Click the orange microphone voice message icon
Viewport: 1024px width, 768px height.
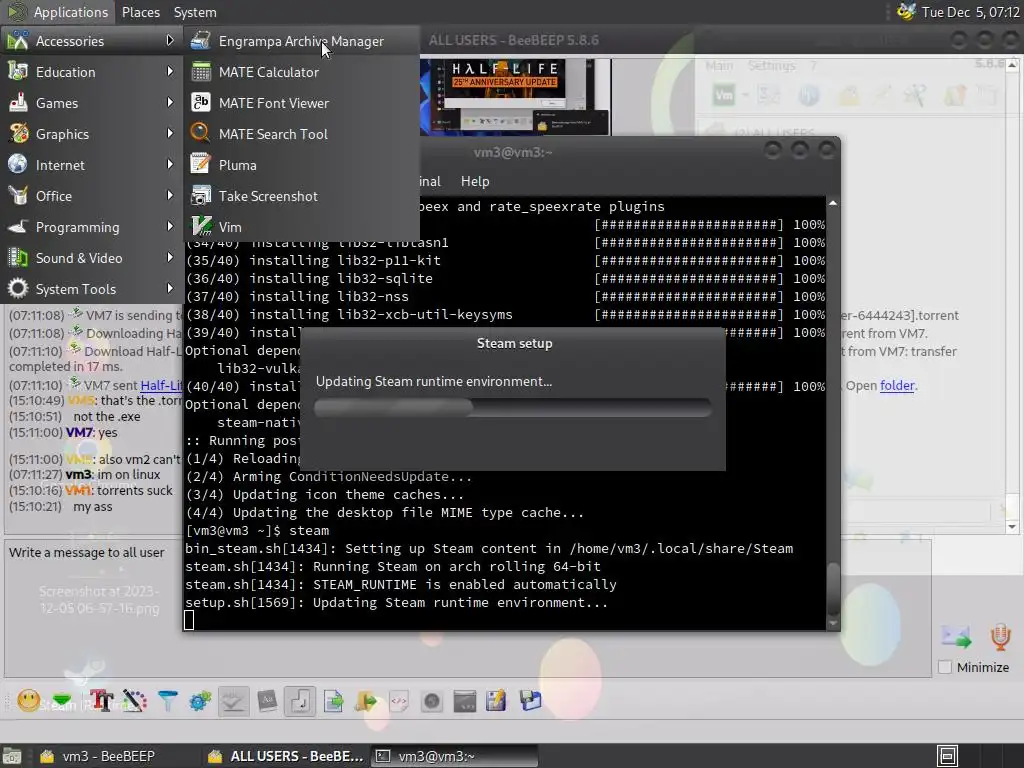click(x=1000, y=636)
